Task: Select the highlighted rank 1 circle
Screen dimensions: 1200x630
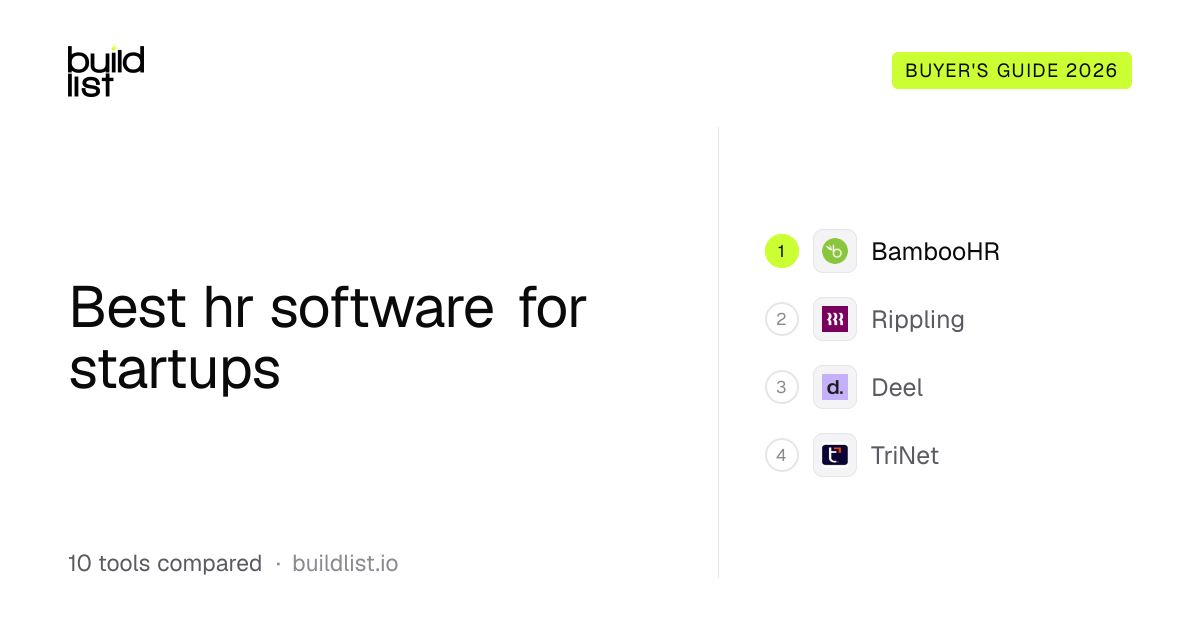Action: click(782, 251)
